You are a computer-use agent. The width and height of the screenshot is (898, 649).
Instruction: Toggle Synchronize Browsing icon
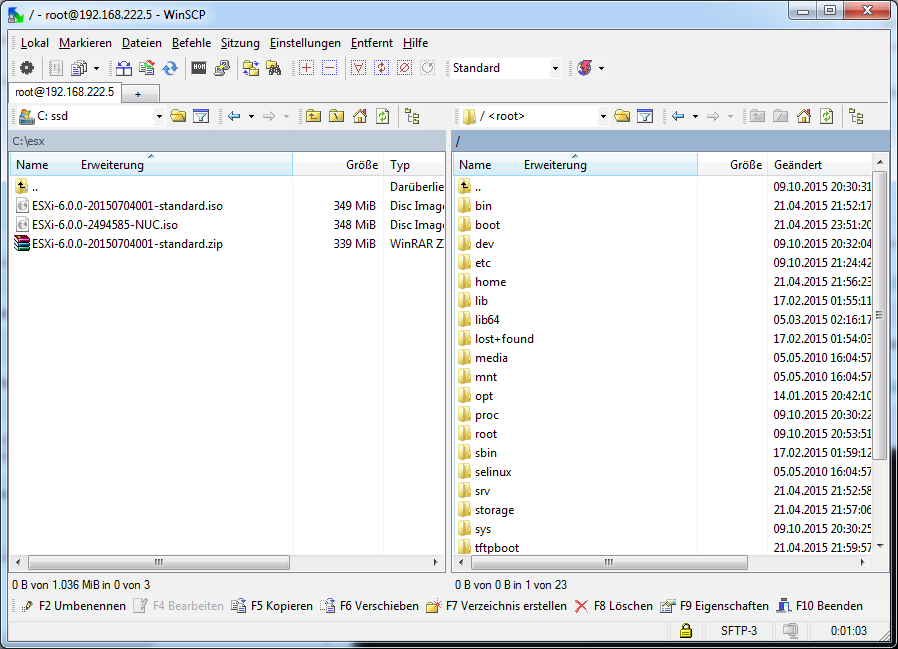(x=251, y=68)
